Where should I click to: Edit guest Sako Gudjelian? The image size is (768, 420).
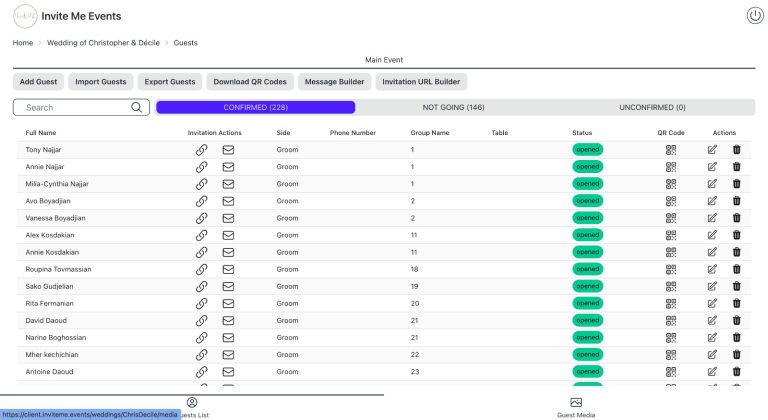pyautogui.click(x=712, y=286)
